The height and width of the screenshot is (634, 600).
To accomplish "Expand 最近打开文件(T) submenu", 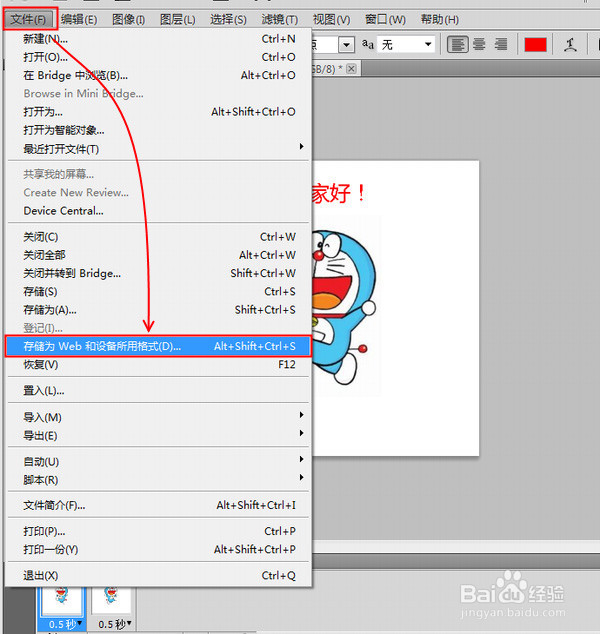I will [158, 149].
